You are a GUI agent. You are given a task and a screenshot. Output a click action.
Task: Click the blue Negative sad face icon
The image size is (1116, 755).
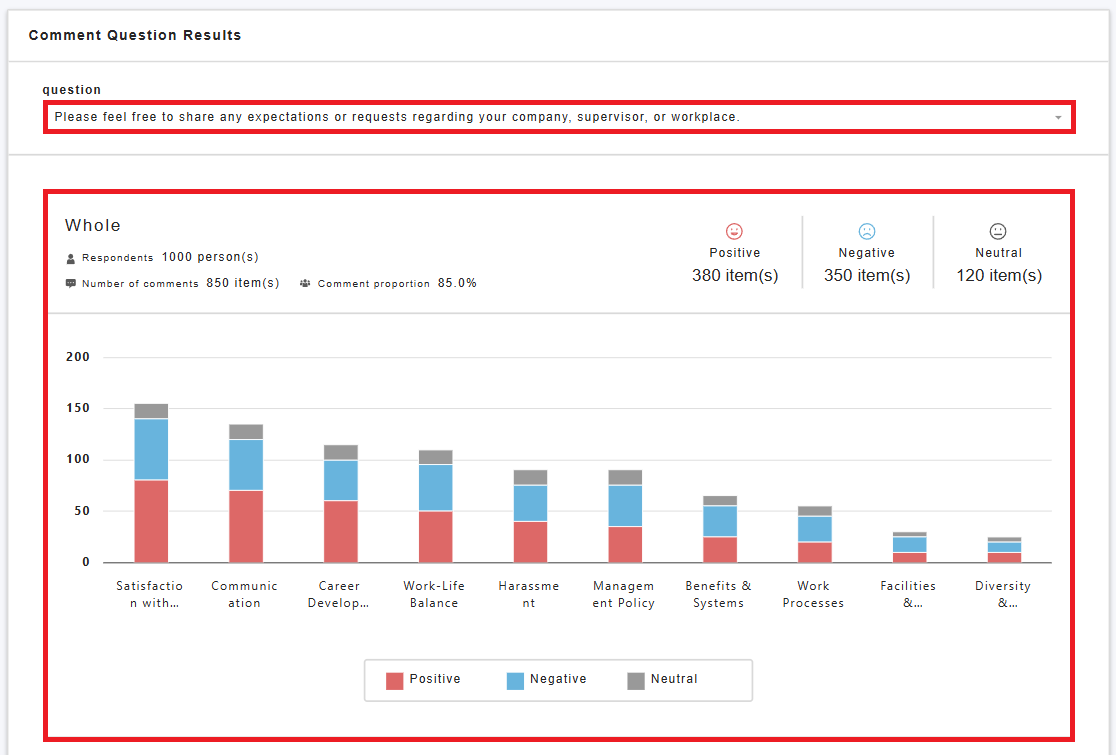(x=866, y=231)
